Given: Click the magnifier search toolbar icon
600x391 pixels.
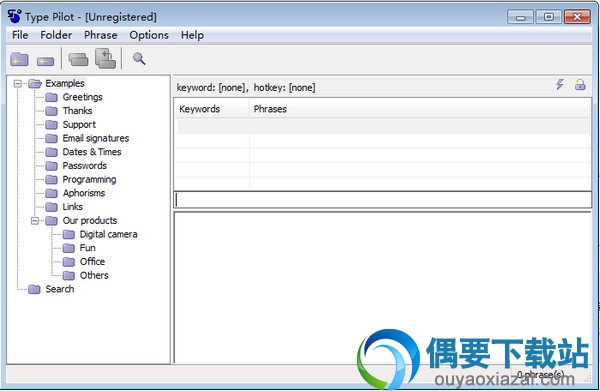Looking at the screenshot, I should 139,59.
